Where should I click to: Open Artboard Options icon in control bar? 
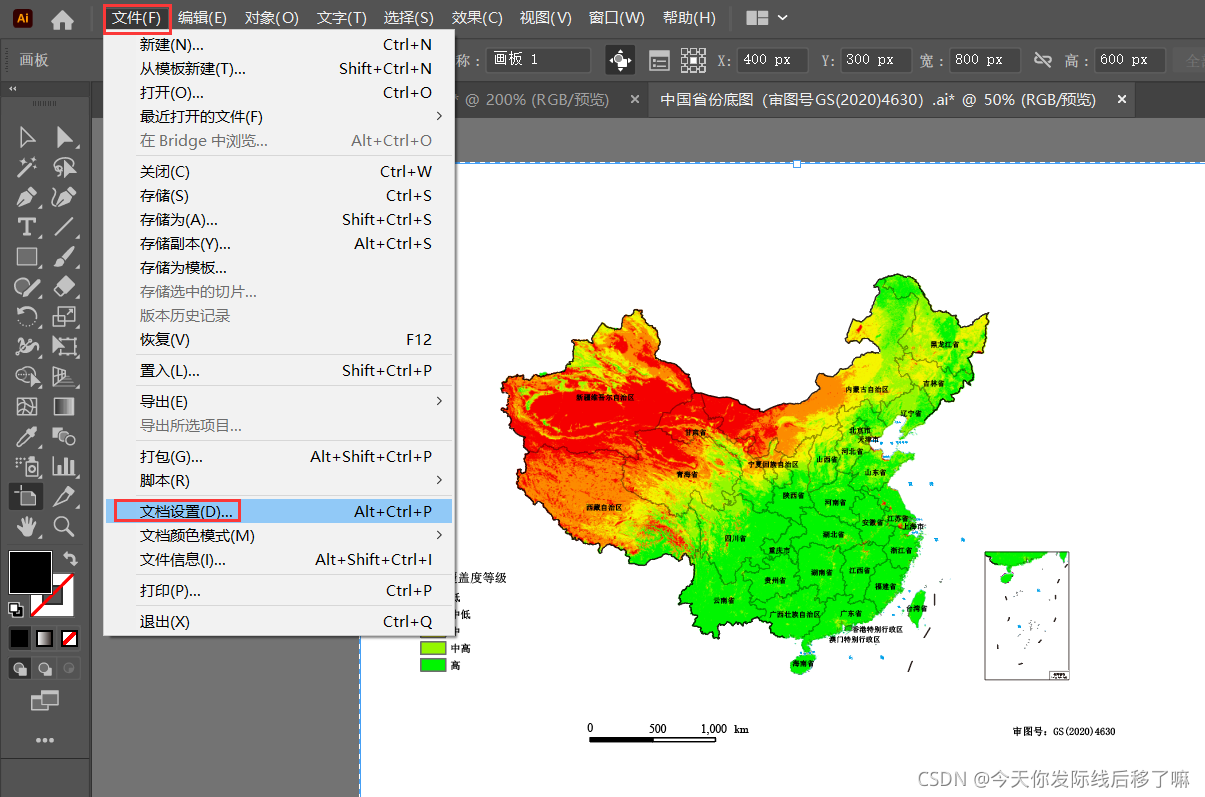pos(660,60)
